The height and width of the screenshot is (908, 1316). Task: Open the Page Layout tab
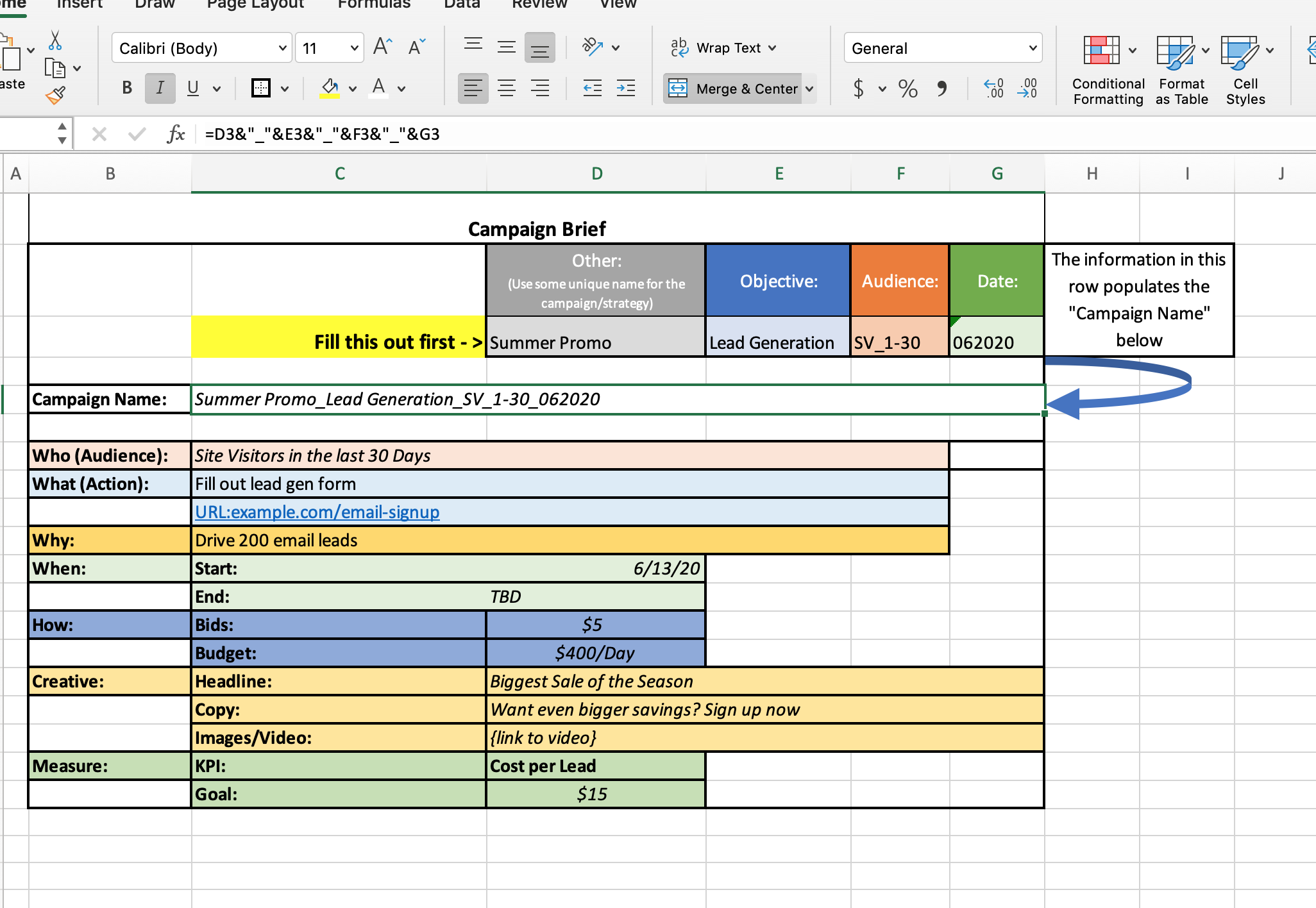tap(255, 4)
